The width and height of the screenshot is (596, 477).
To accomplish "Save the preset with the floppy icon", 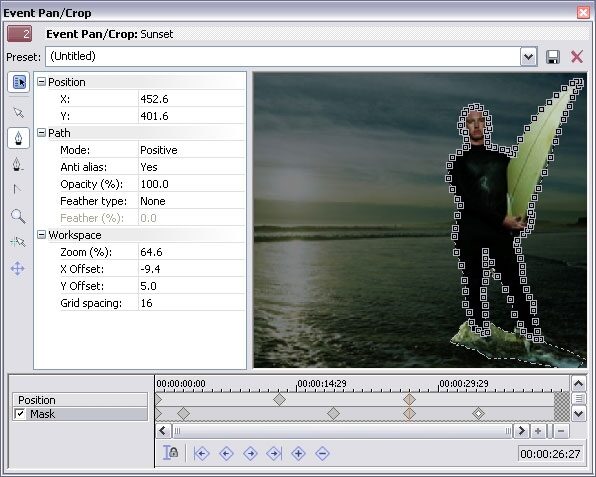I will tap(553, 57).
